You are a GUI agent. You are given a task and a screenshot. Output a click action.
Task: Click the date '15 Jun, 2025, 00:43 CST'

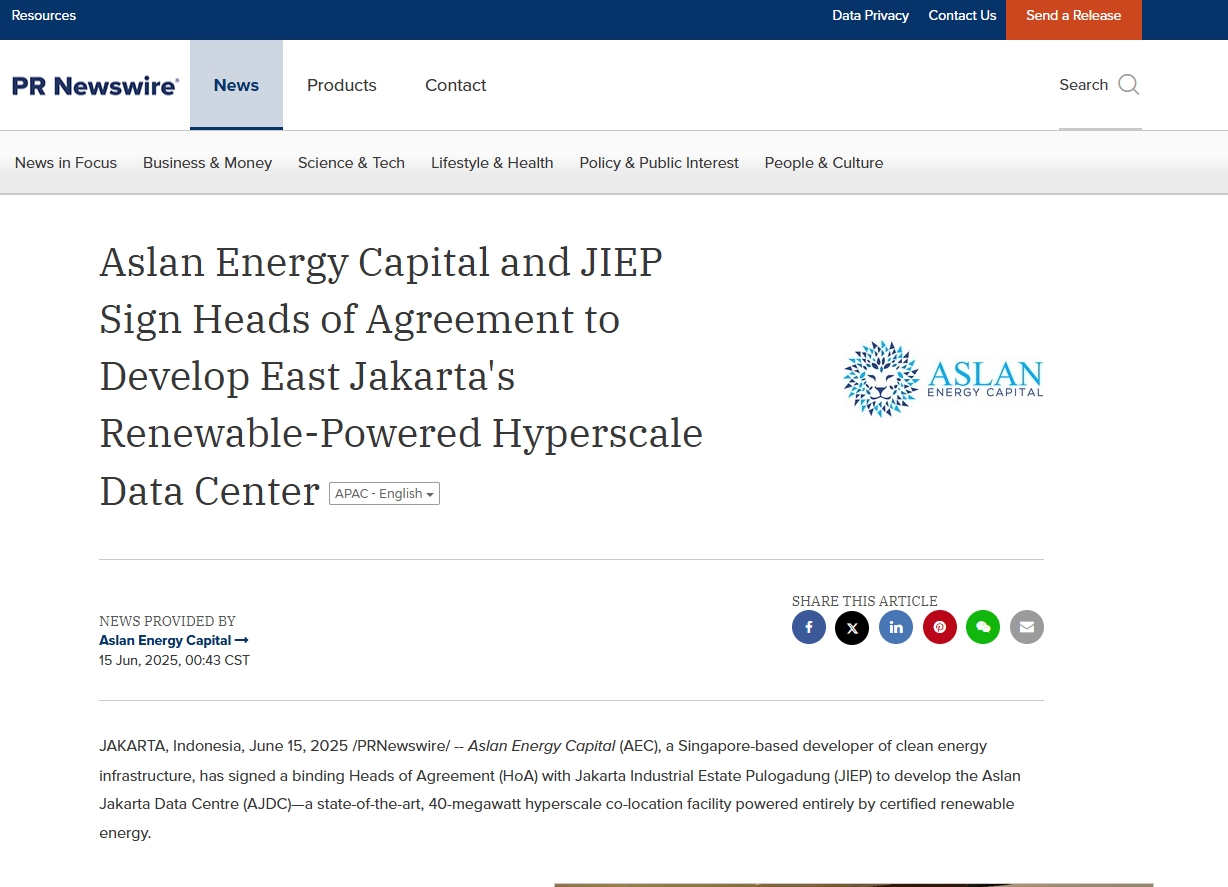coord(174,660)
